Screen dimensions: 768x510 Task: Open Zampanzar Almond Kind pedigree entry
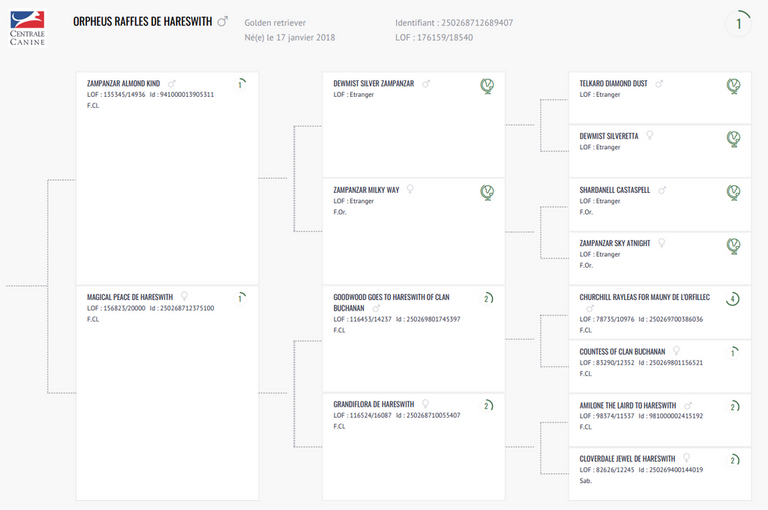pyautogui.click(x=123, y=84)
